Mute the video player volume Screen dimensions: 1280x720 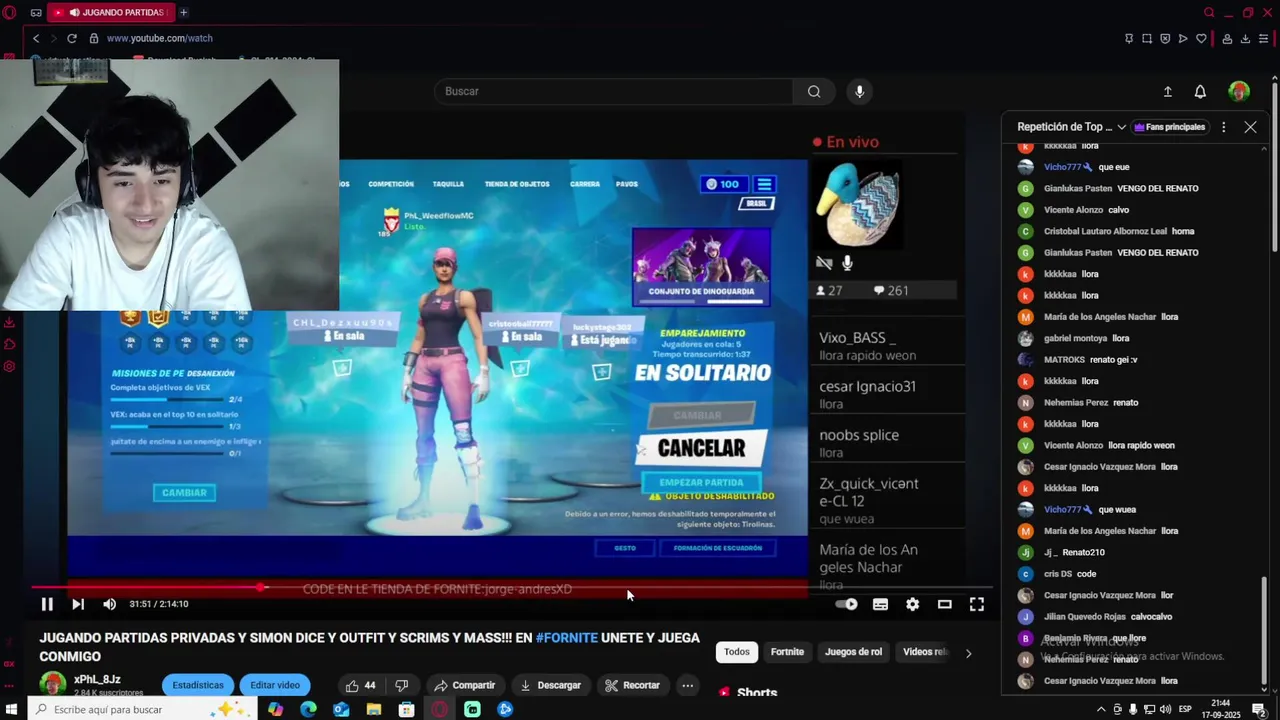pyautogui.click(x=109, y=604)
